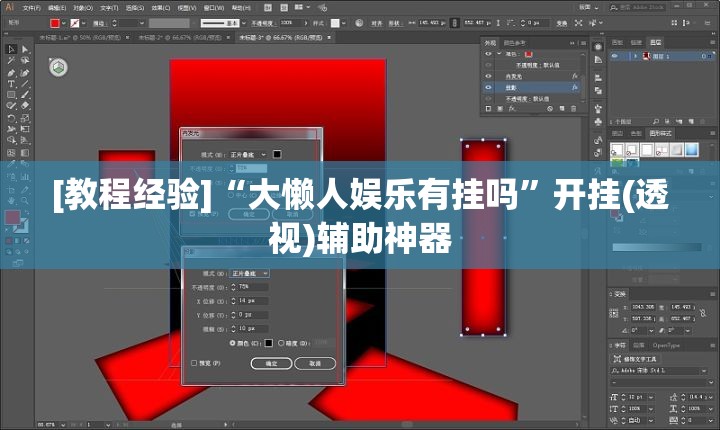
Task: Click the red fill swatch in control bar
Action: [55, 23]
